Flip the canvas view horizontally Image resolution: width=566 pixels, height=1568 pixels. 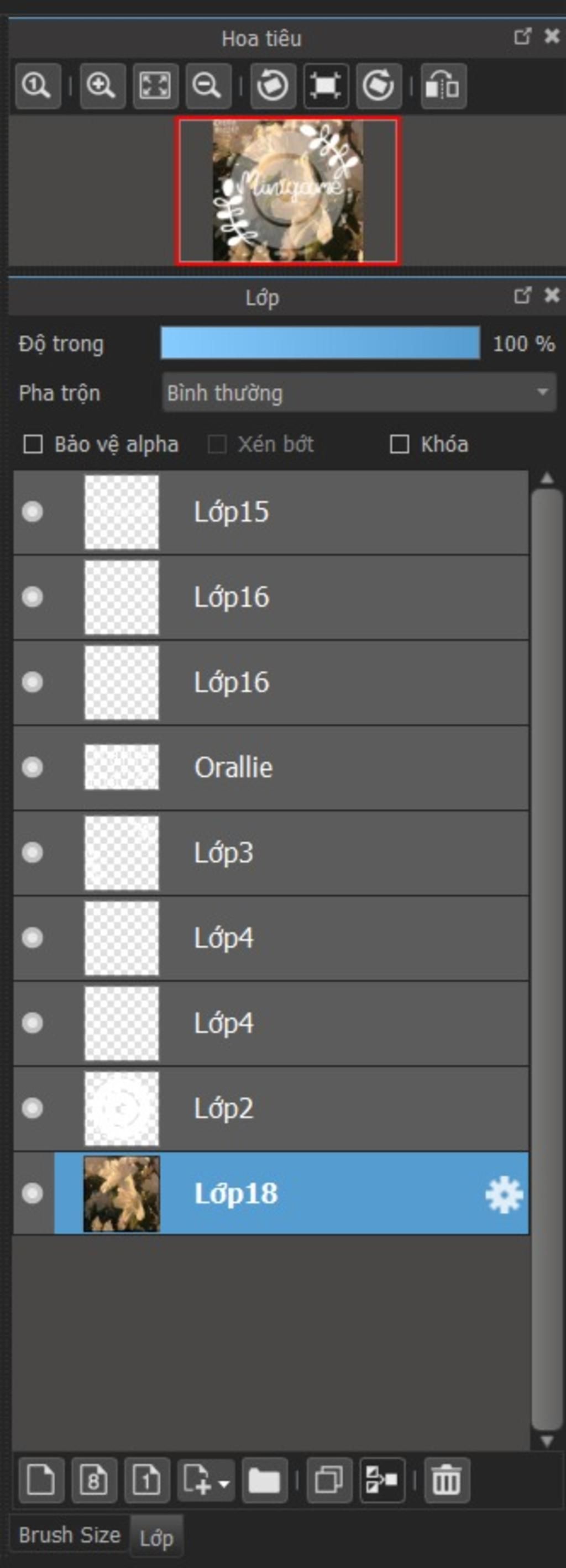click(x=443, y=86)
